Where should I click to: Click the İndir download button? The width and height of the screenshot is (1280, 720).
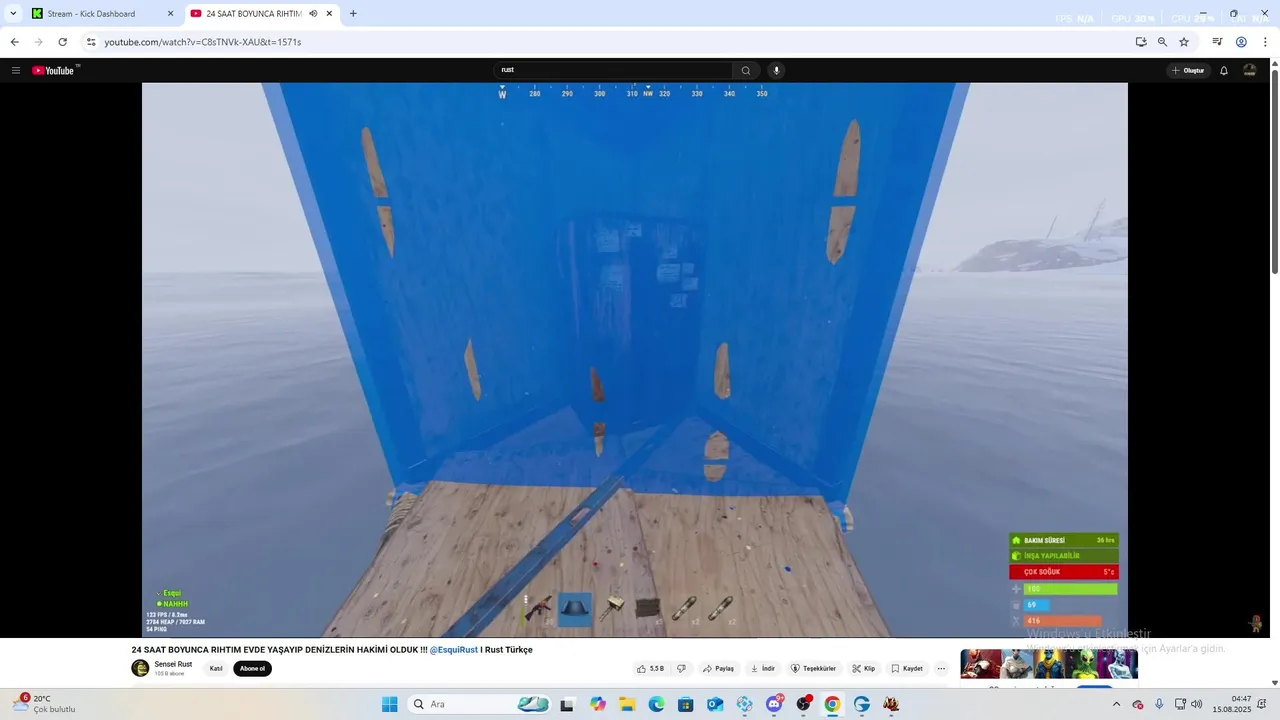pyautogui.click(x=762, y=668)
